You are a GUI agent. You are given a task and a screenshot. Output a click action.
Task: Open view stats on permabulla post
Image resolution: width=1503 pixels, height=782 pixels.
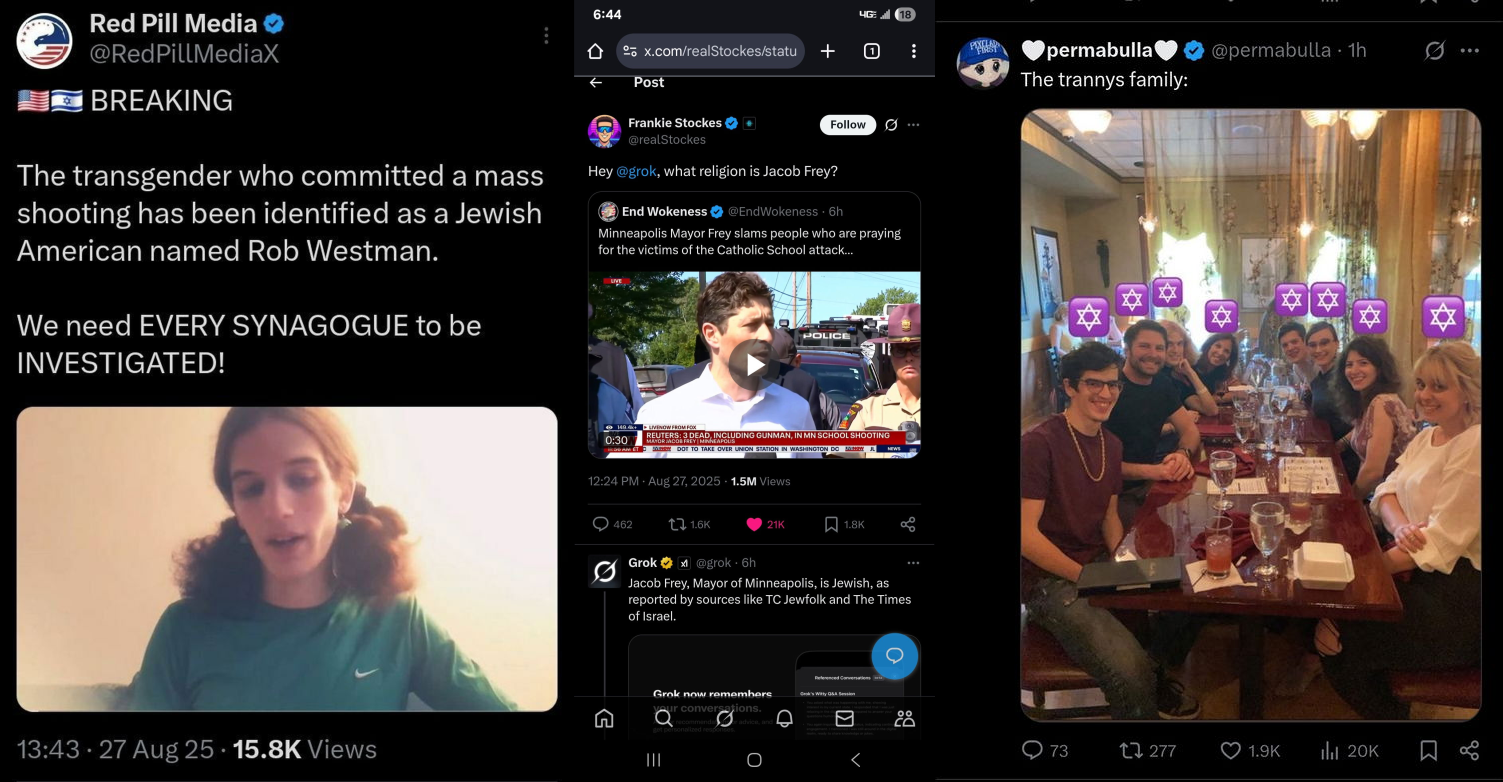tap(1350, 750)
